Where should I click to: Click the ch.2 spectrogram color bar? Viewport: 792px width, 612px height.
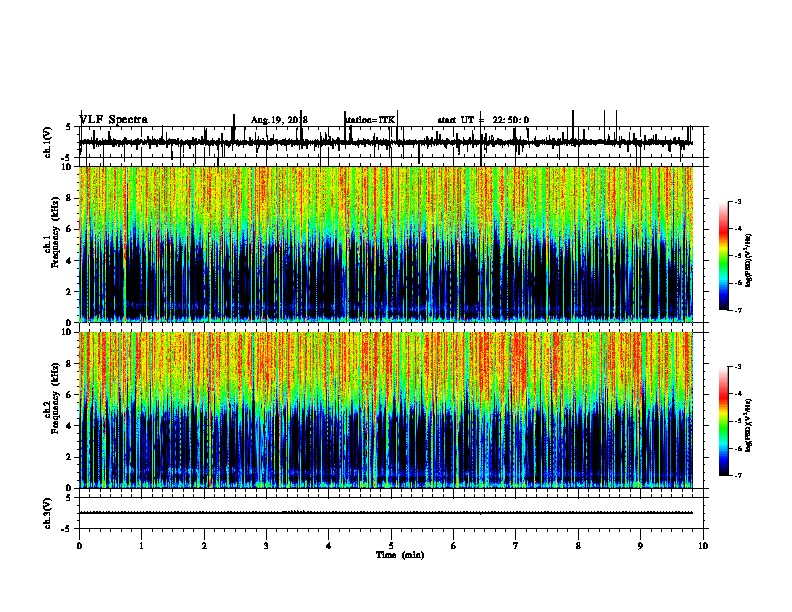(x=724, y=421)
